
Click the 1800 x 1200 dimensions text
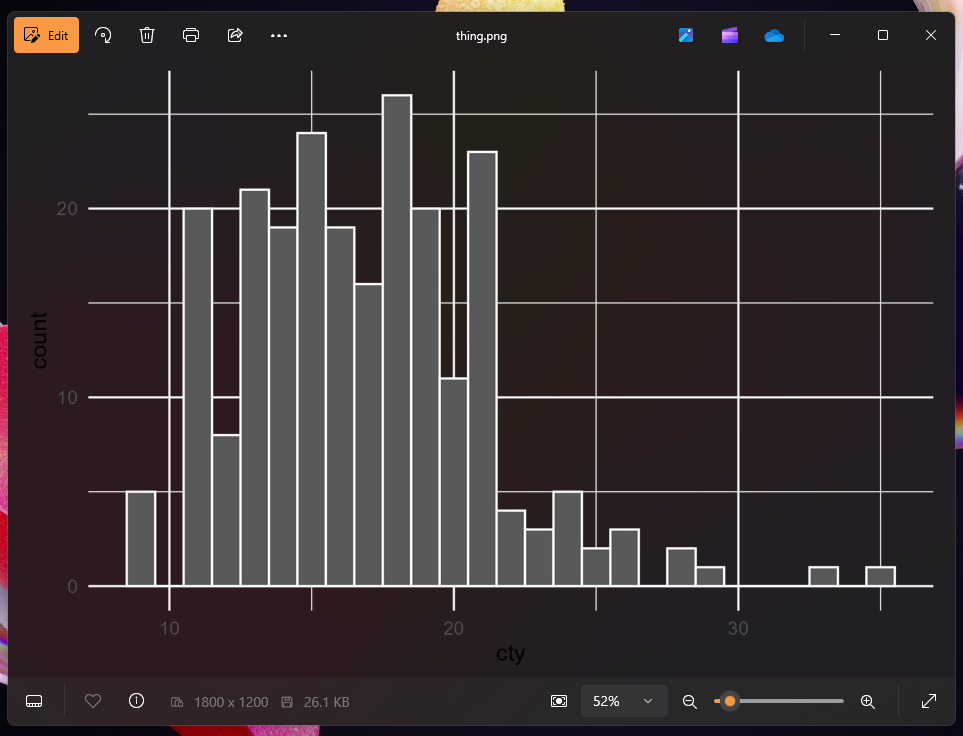pos(231,702)
